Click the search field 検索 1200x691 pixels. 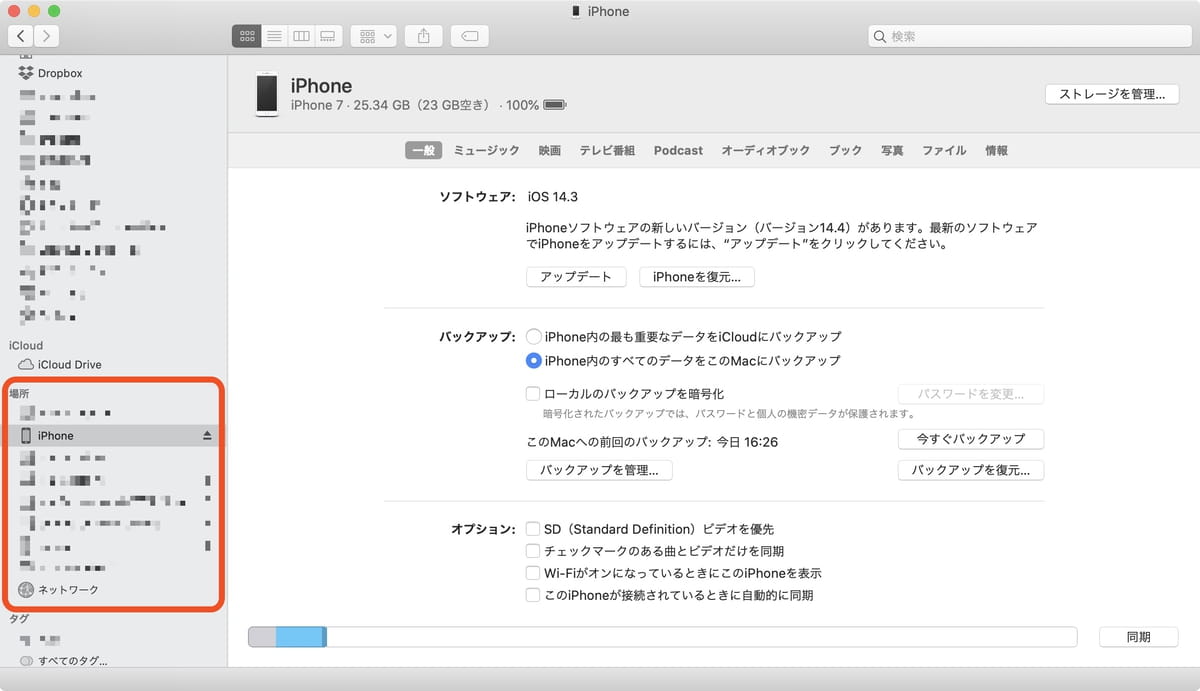pyautogui.click(x=1029, y=36)
